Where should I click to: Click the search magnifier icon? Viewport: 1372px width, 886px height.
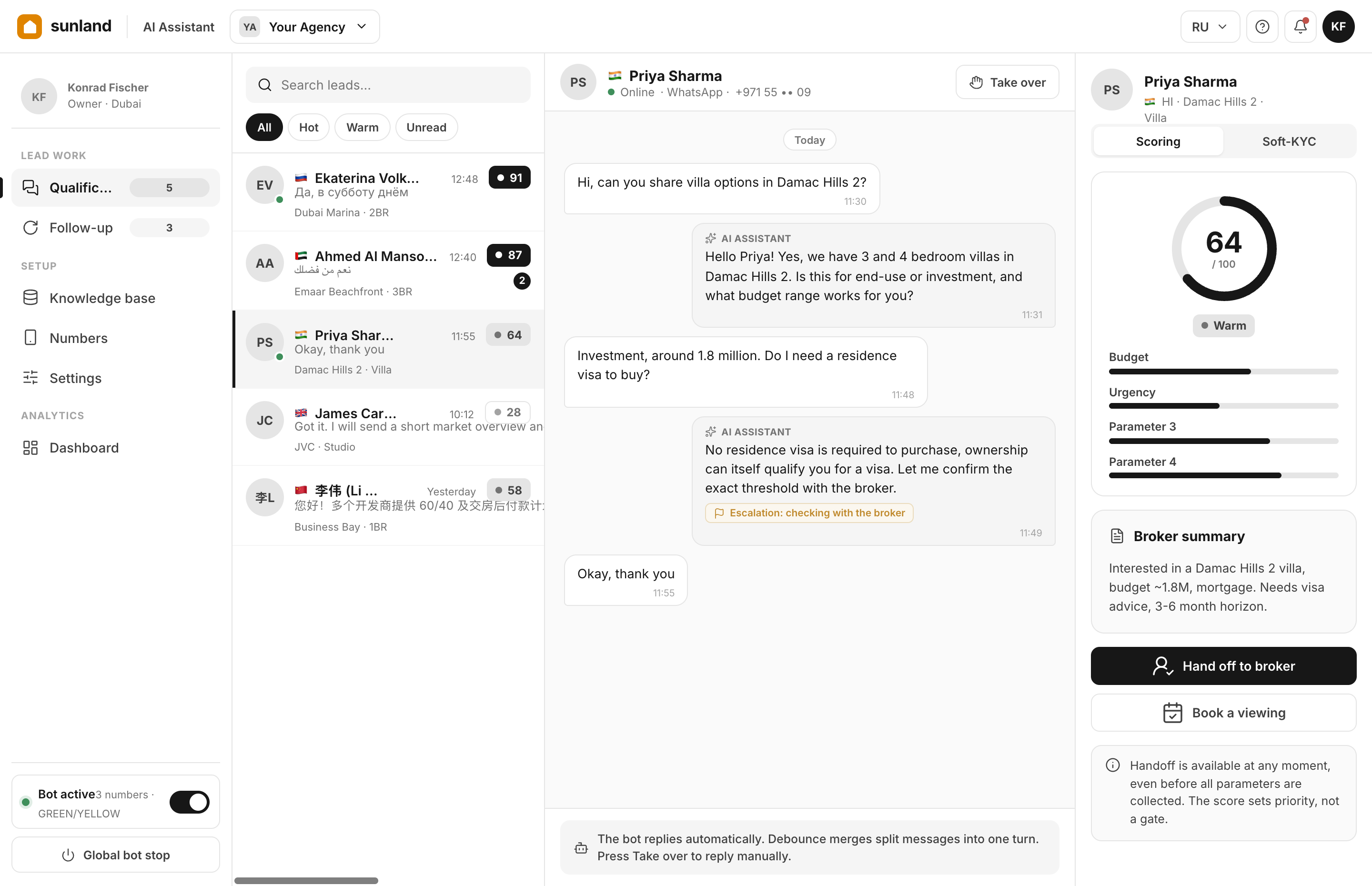pyautogui.click(x=264, y=85)
